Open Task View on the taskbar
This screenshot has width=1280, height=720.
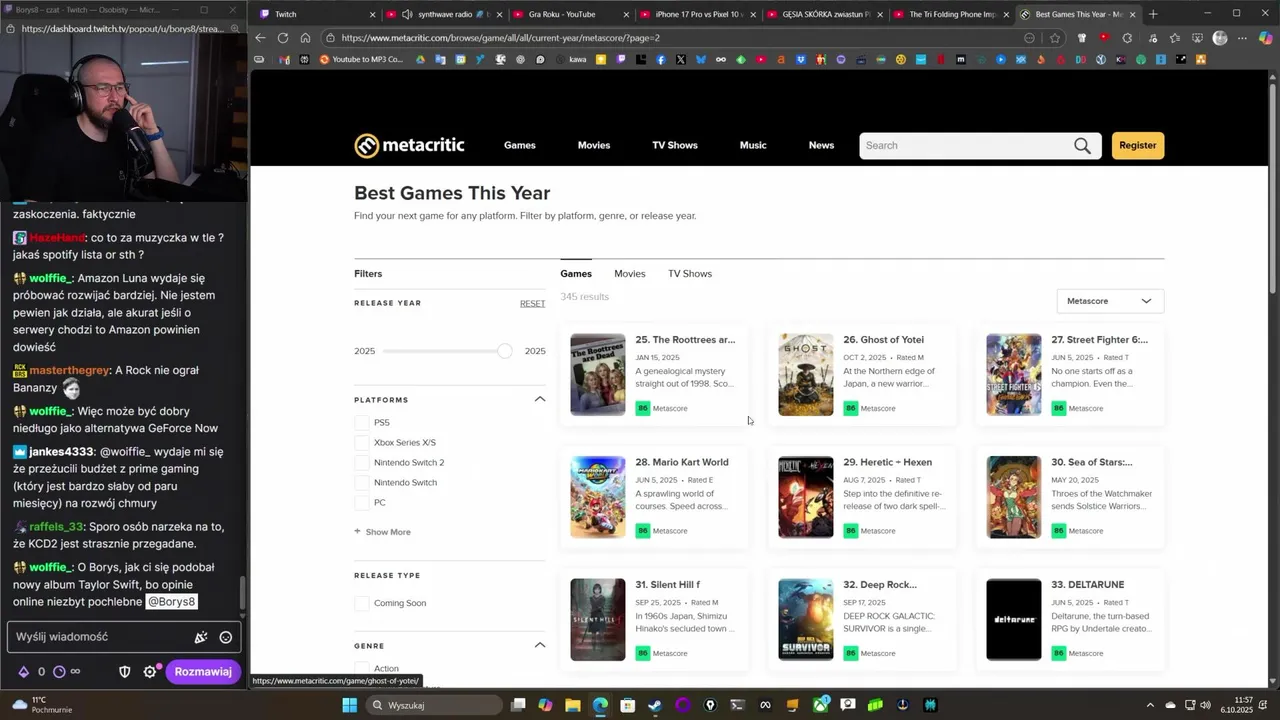click(518, 705)
